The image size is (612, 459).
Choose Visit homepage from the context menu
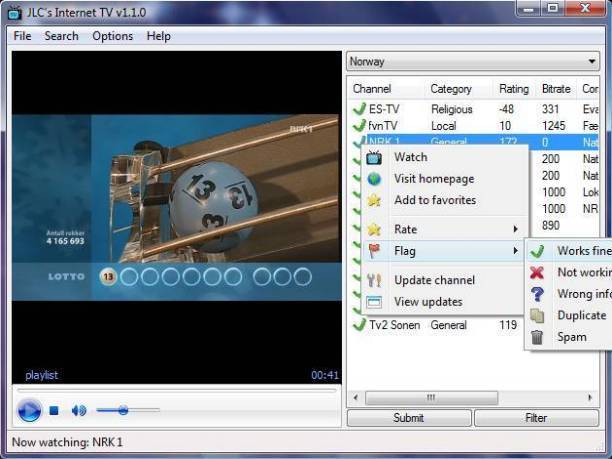pos(446,179)
